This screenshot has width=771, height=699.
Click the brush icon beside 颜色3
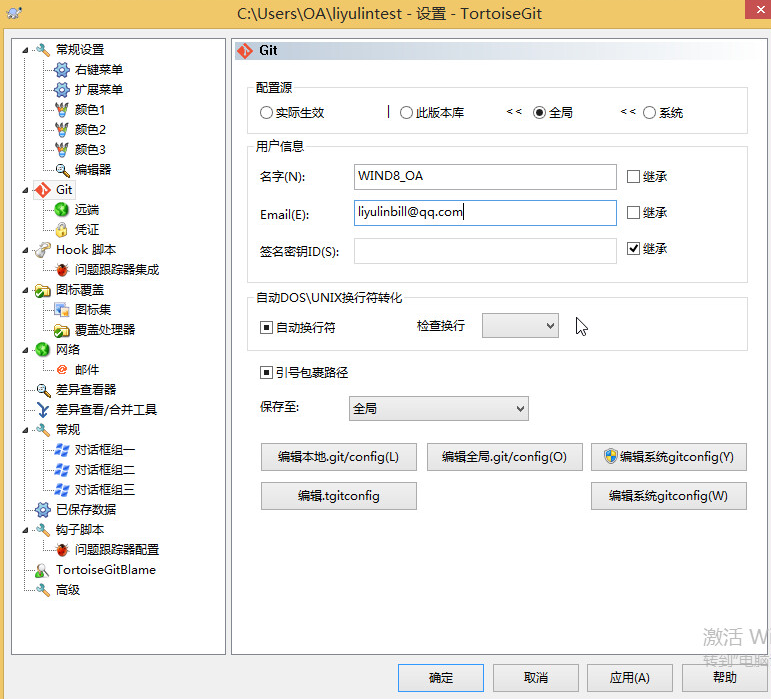[61, 149]
